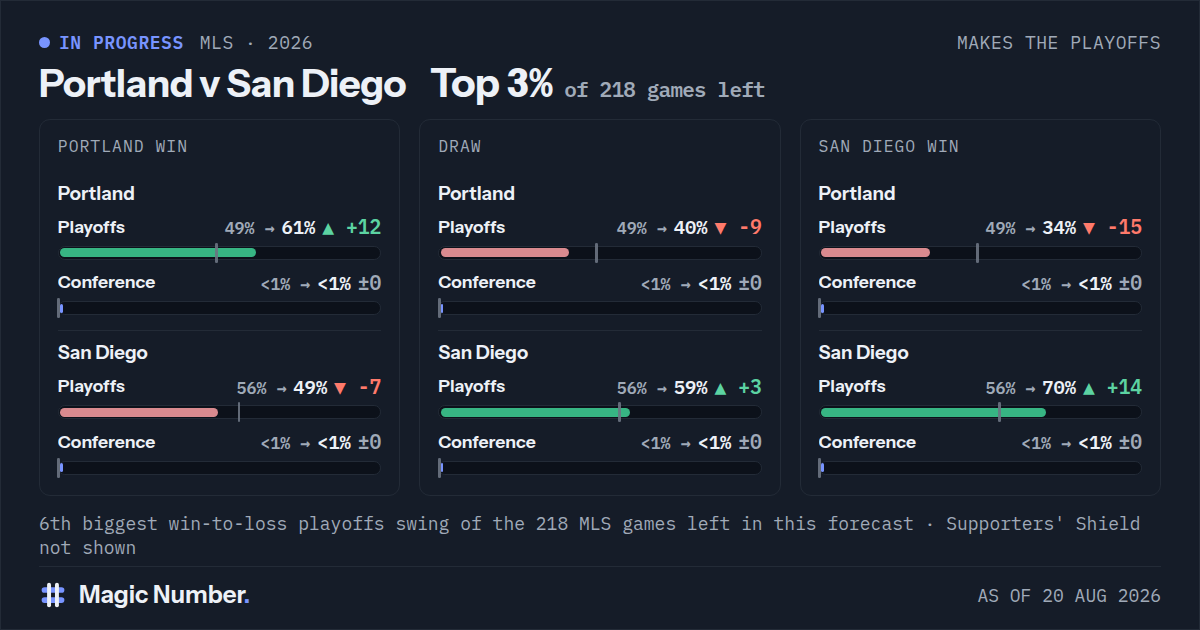Click green up arrow beside San Diego +3
The height and width of the screenshot is (630, 1200).
pyautogui.click(x=720, y=388)
